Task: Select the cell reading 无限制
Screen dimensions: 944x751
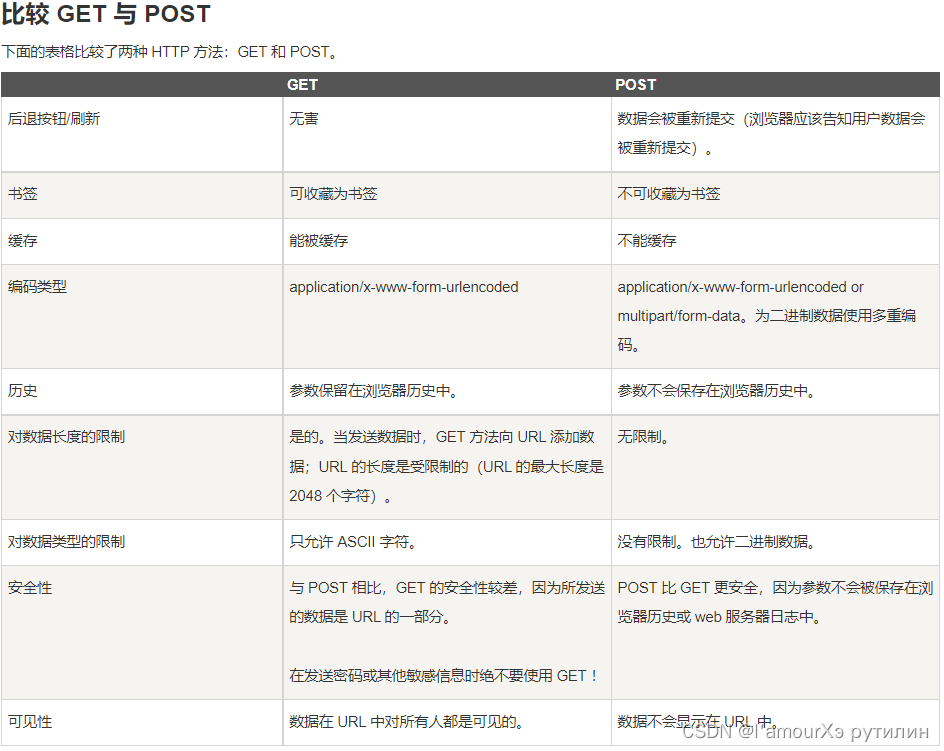Action: click(646, 437)
